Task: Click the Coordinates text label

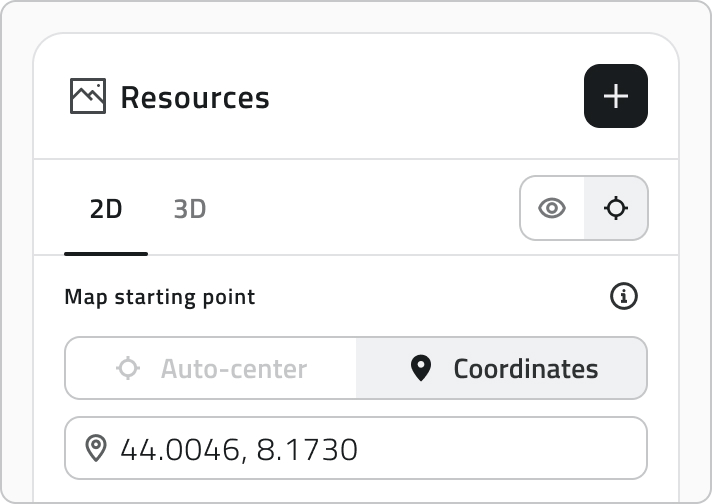Action: click(x=526, y=369)
